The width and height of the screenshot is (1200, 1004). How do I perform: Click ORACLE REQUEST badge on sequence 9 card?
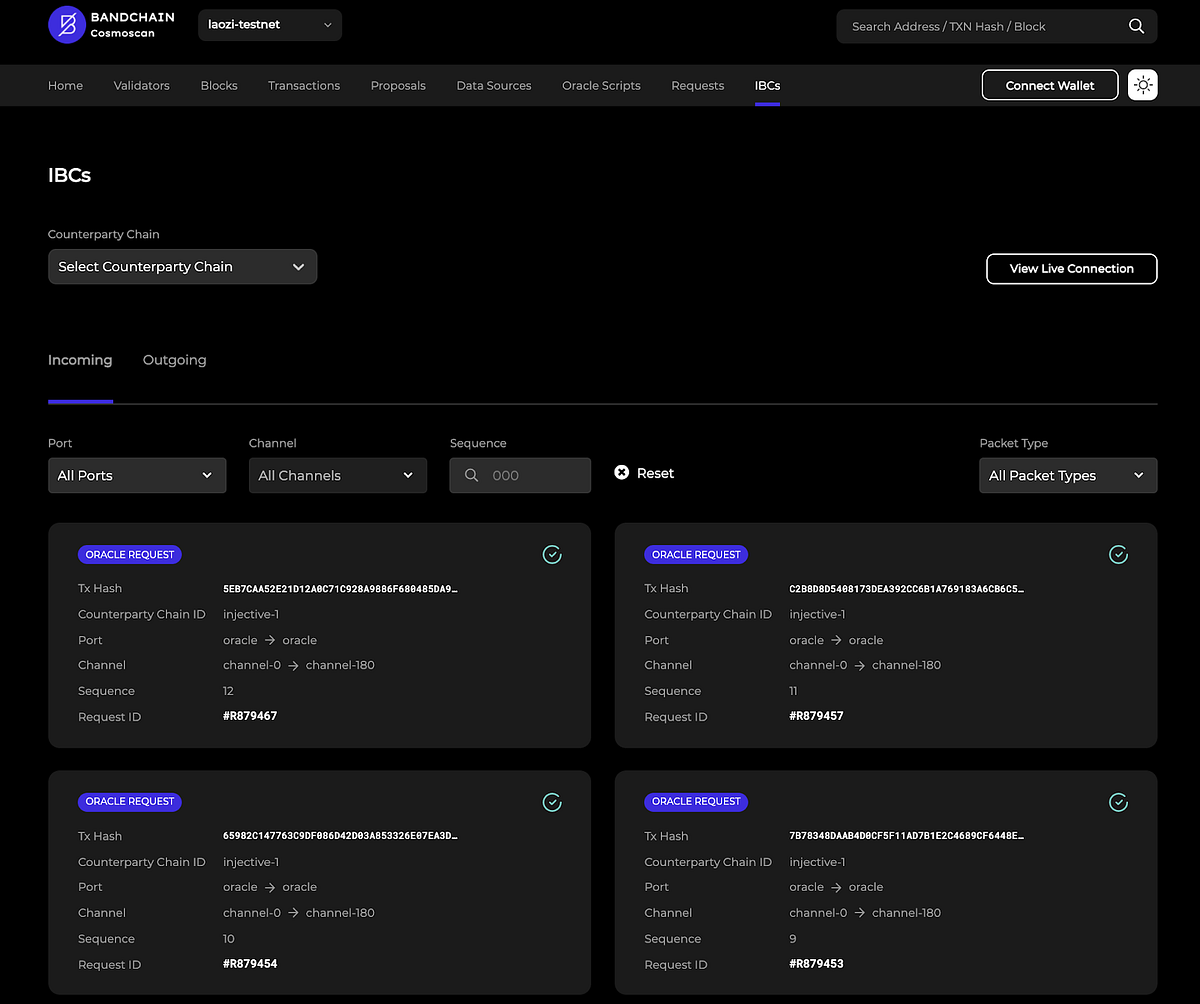[x=696, y=801]
